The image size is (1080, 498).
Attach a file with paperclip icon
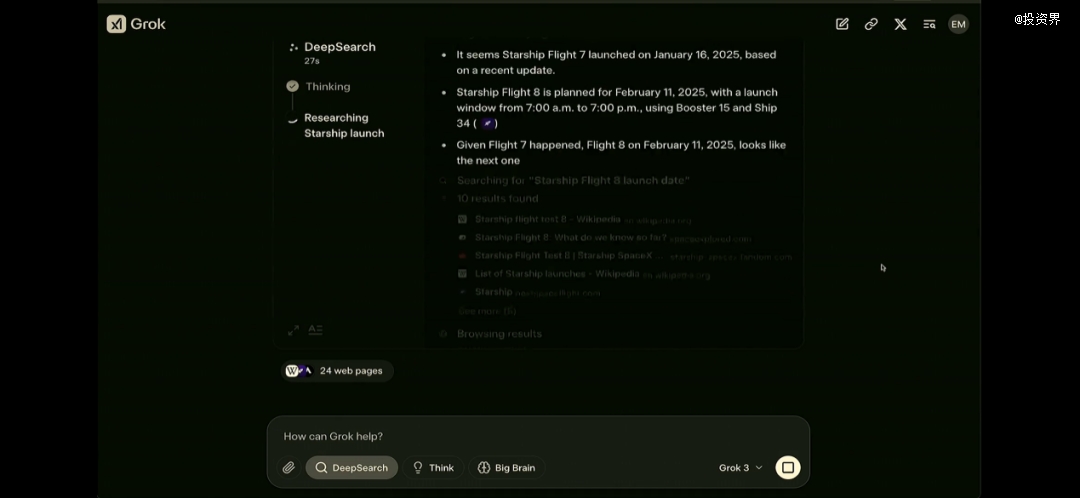[289, 468]
